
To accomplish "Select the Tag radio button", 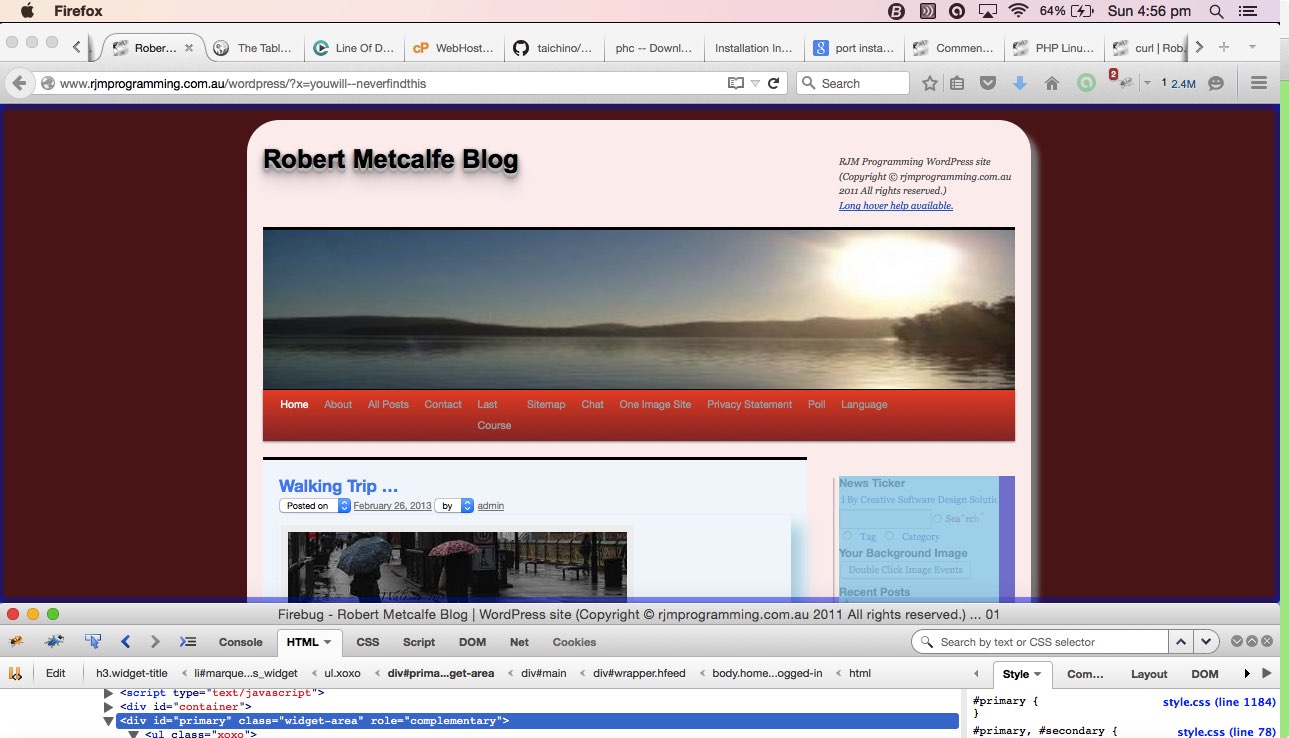I will pyautogui.click(x=847, y=536).
